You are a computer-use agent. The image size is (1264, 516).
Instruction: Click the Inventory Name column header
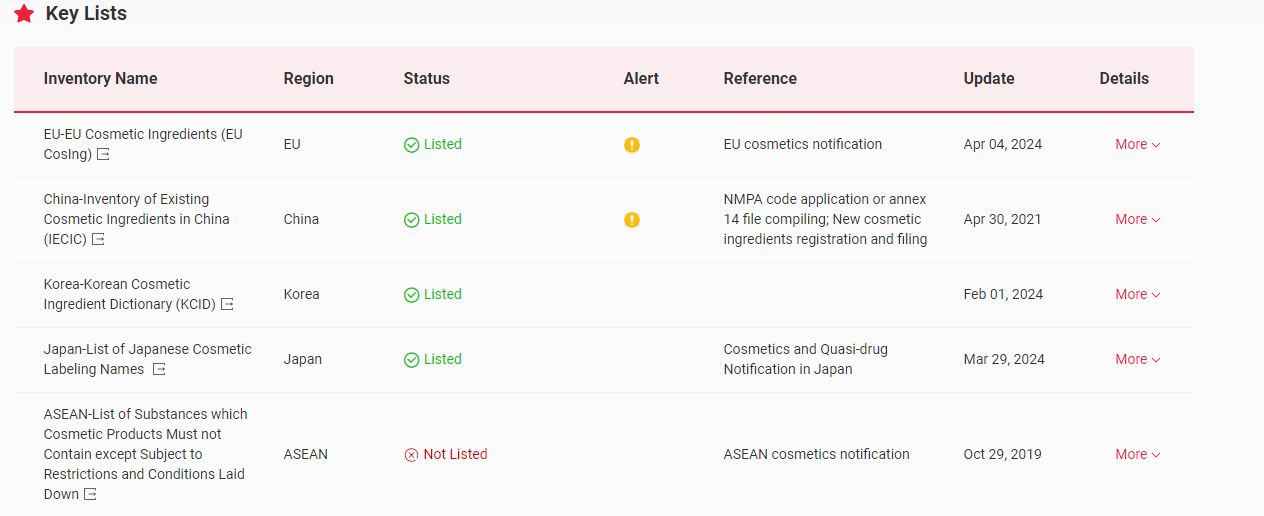pos(100,78)
